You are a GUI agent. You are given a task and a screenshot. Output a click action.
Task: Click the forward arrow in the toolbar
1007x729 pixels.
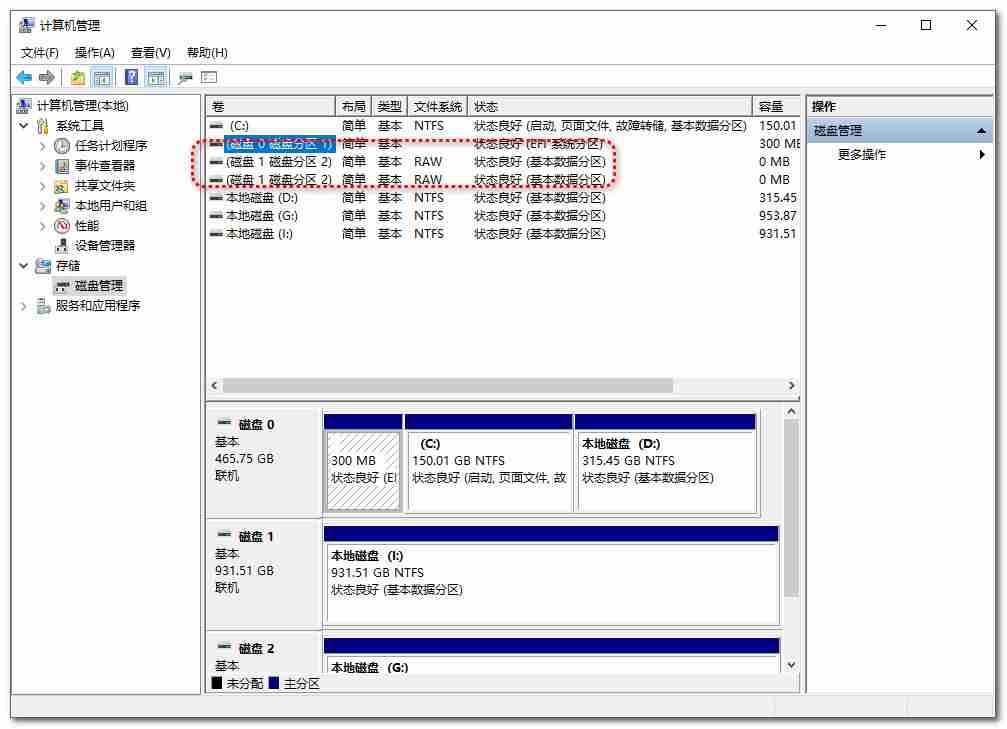pos(46,77)
